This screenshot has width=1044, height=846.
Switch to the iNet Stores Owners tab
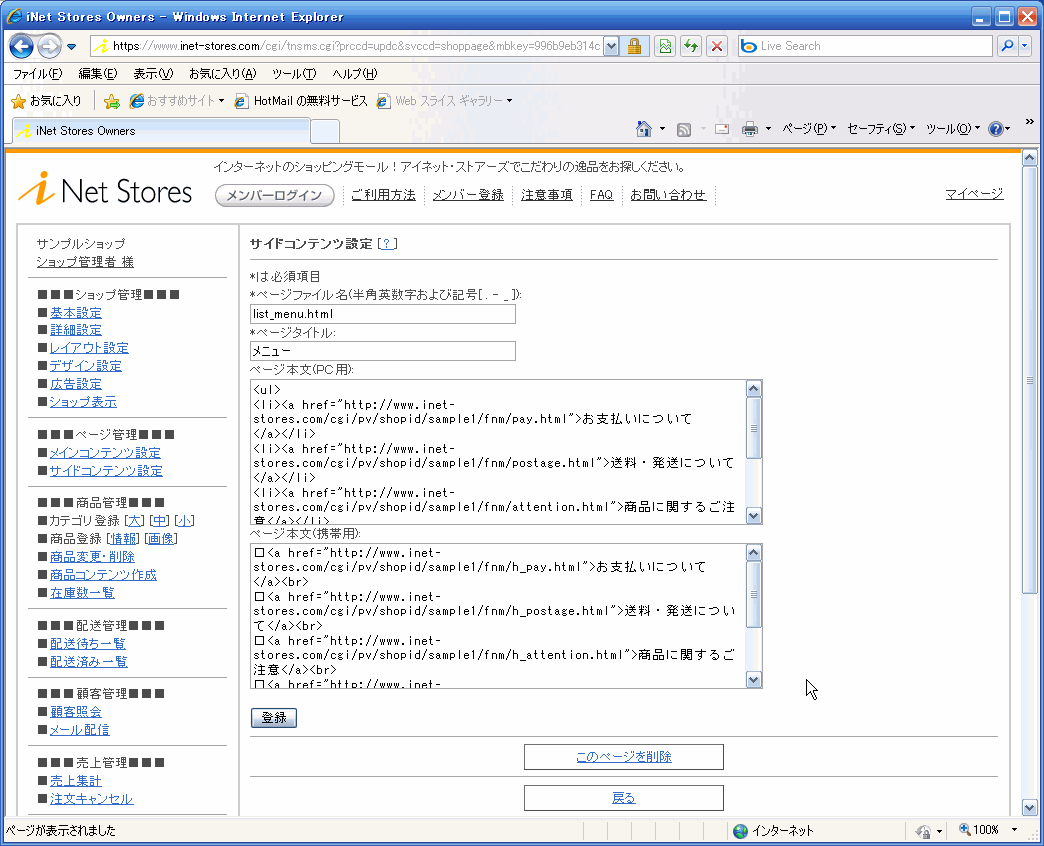160,131
